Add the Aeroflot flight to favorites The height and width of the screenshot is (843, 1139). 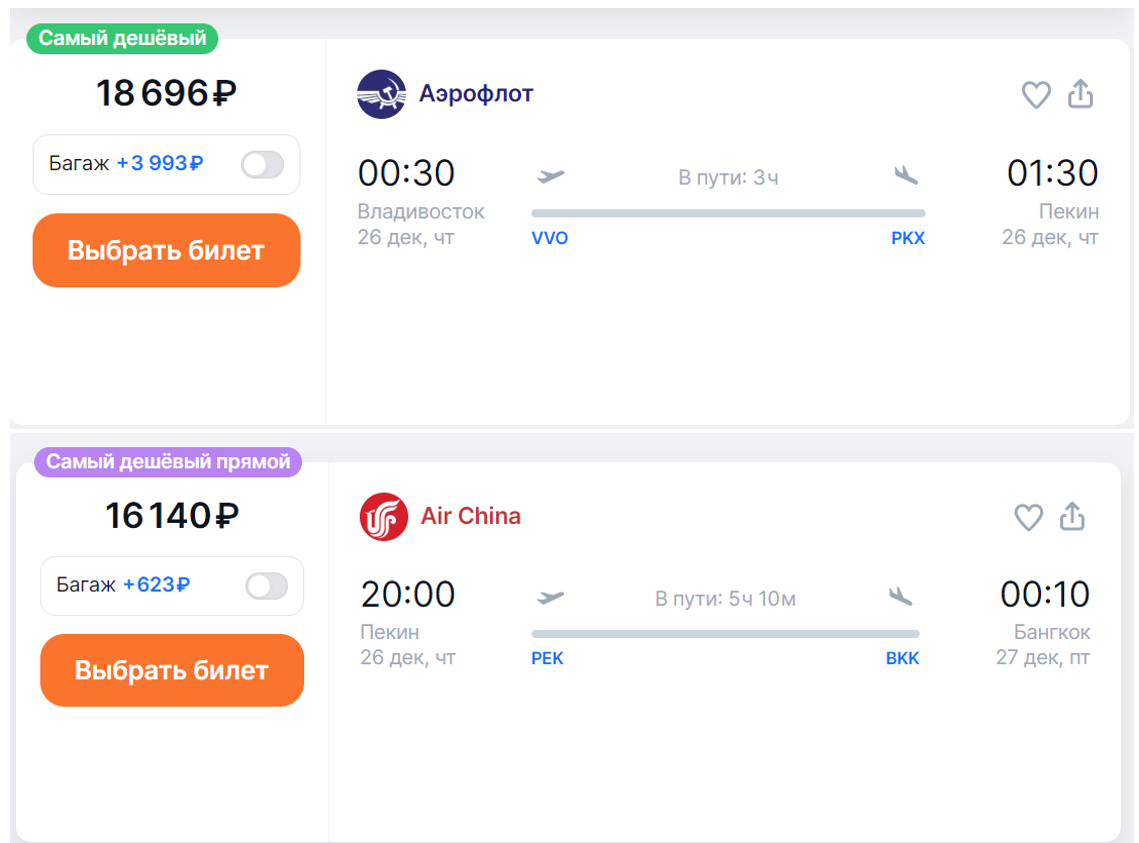click(1035, 95)
